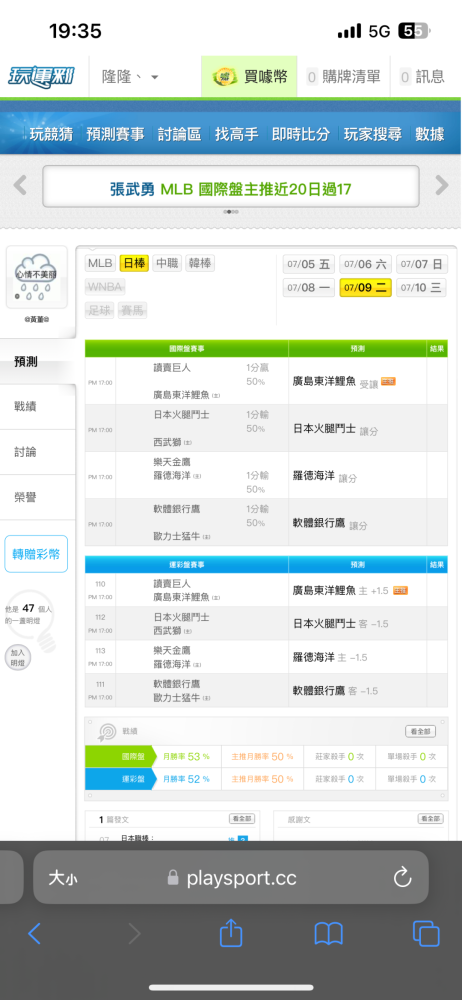Viewport: 462px width, 1000px height.
Task: Tap 日本火腿鬥士 讓分 prediction
Action: (x=335, y=429)
